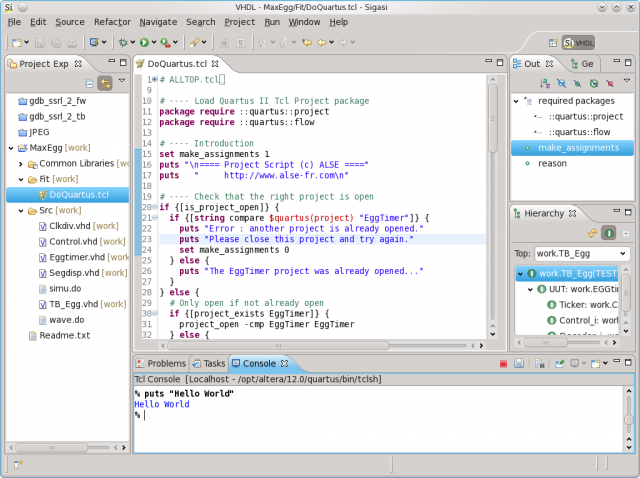Open the Run toolbar dropdown arrow

coord(154,42)
